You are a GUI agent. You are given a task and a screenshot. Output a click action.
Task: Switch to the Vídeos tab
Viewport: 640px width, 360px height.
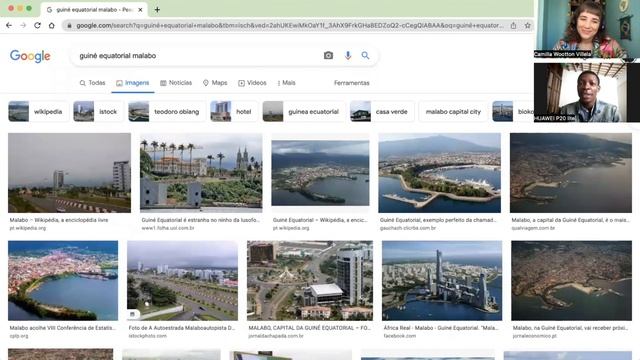click(x=252, y=83)
